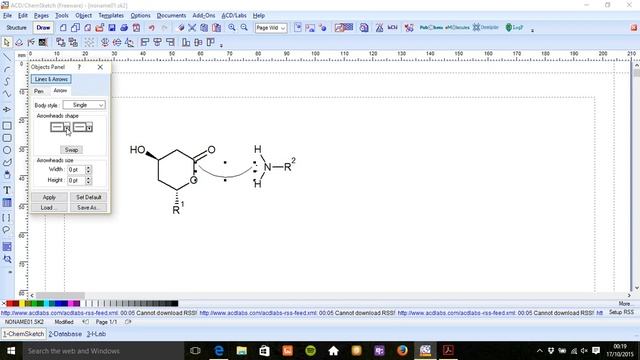Open Firefox from the Windows taskbar
The height and width of the screenshot is (360, 640).
[402, 351]
